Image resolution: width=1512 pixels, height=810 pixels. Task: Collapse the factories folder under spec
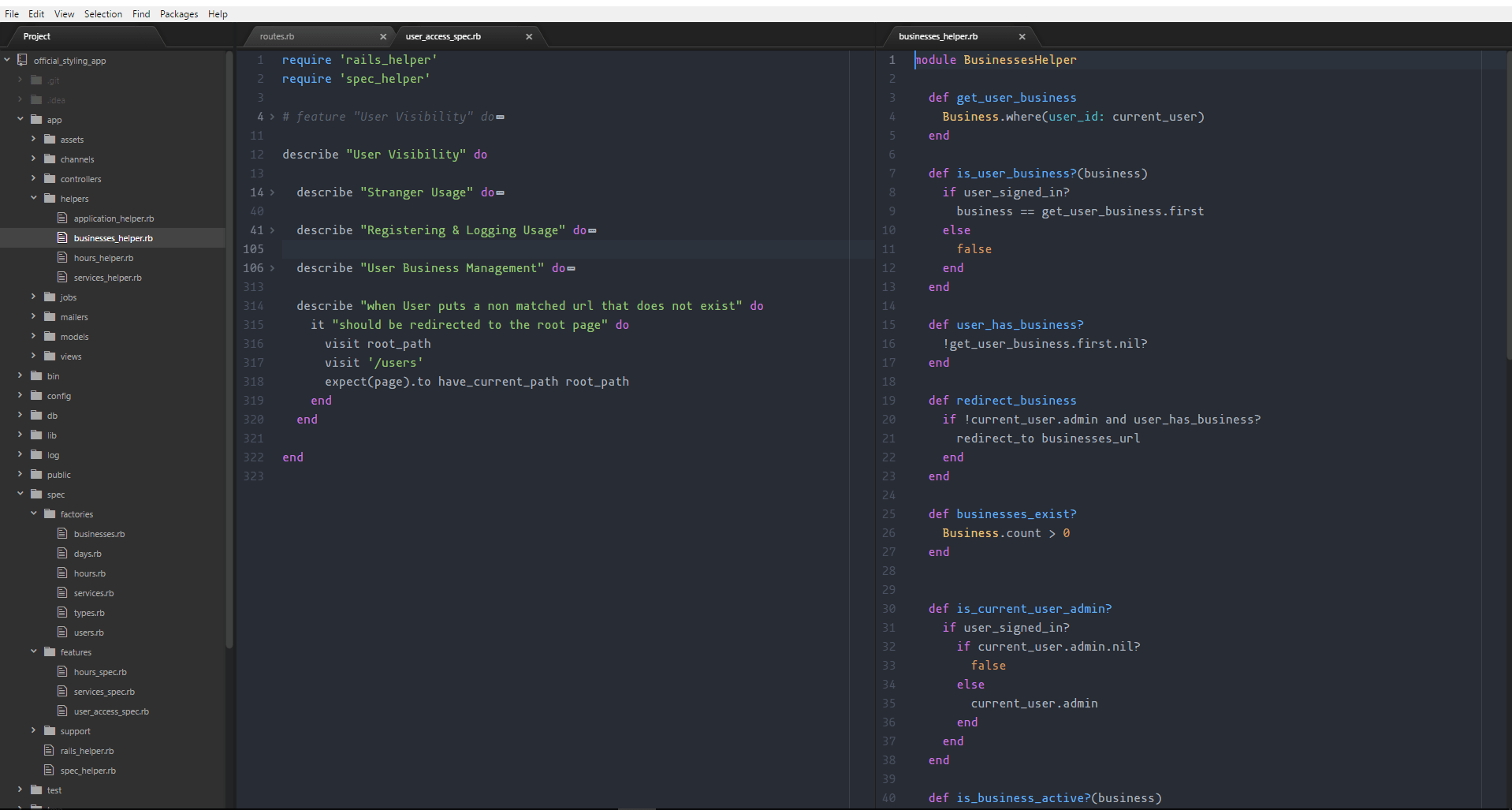coord(34,513)
